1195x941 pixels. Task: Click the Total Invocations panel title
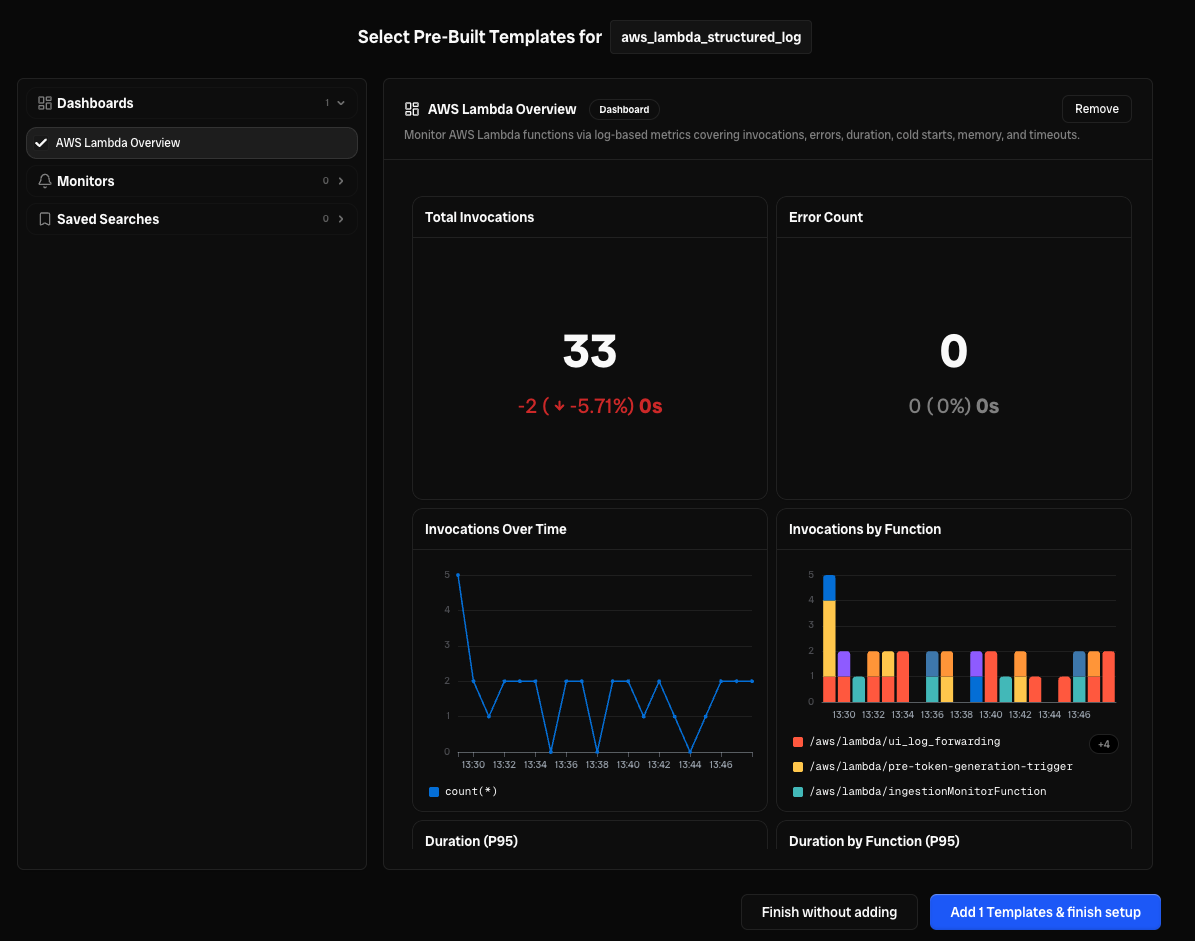[479, 217]
